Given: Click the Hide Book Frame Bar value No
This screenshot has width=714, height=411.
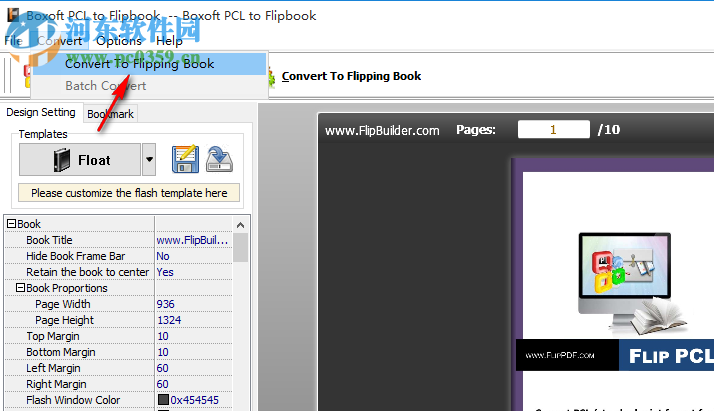Looking at the screenshot, I should click(194, 256).
